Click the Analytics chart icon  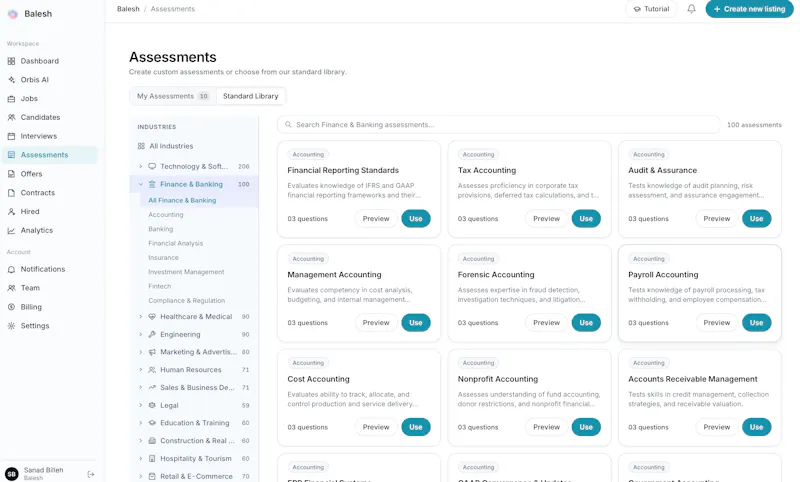11,231
